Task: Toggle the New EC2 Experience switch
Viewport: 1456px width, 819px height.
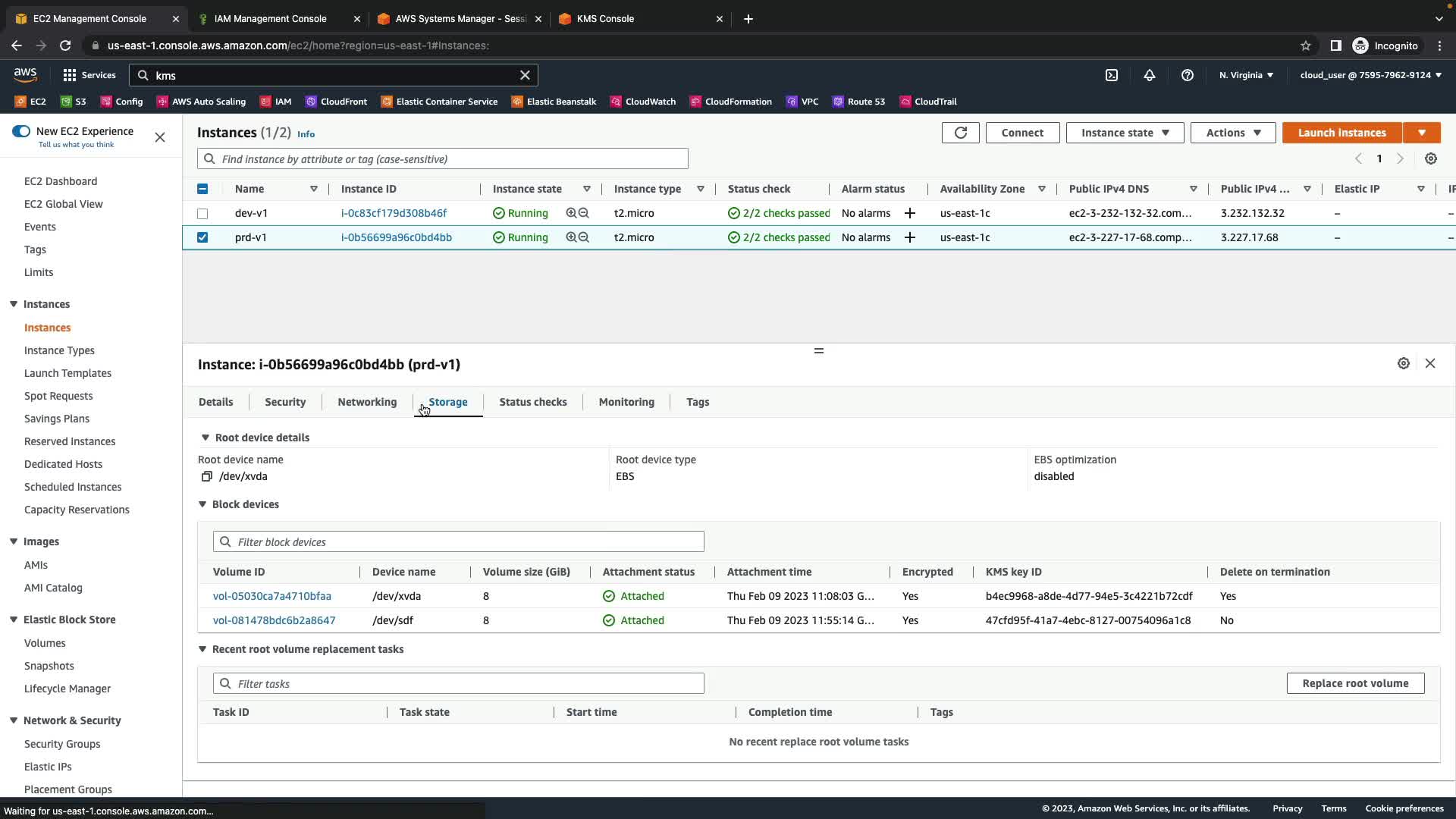Action: pyautogui.click(x=21, y=131)
